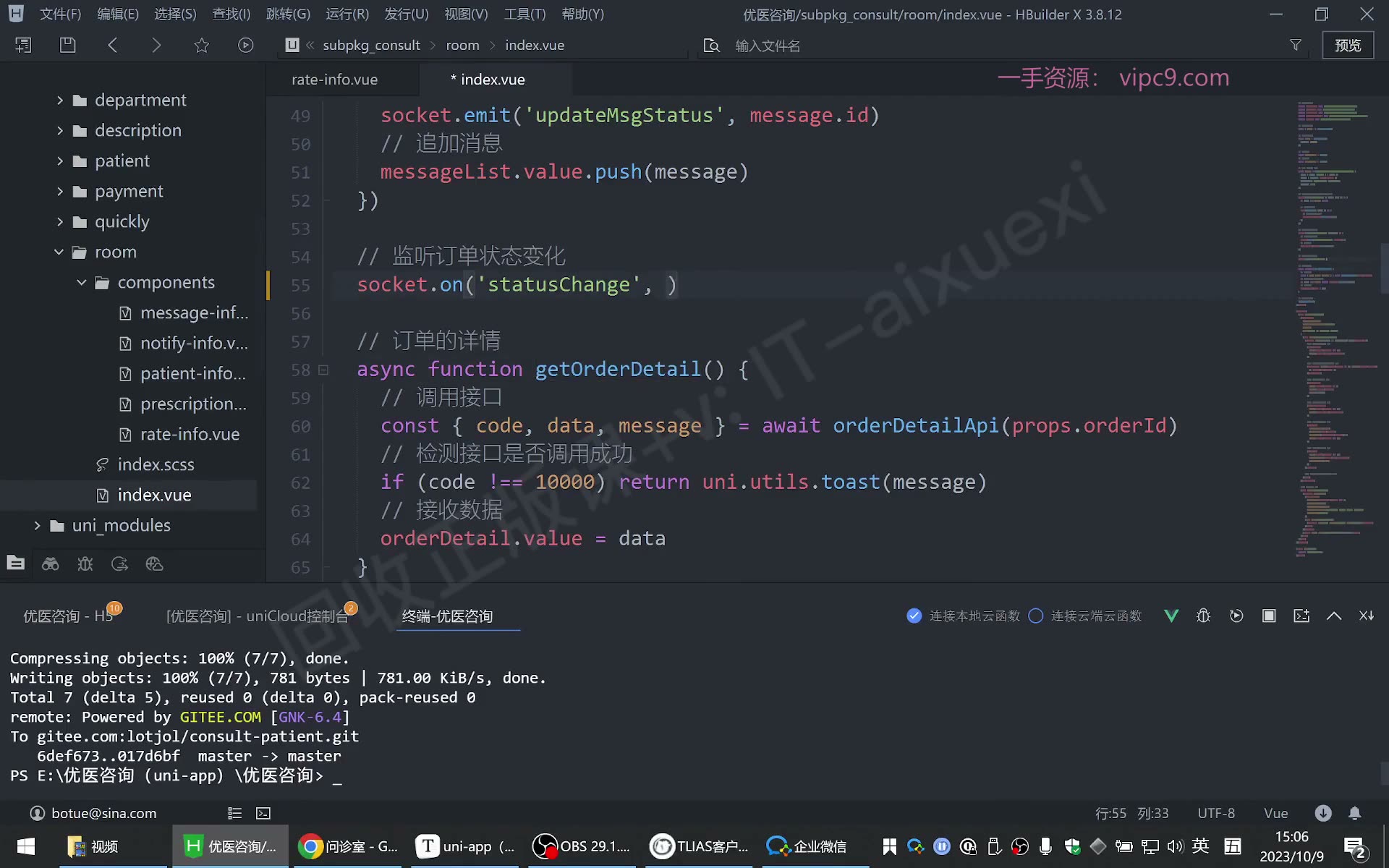Run project with the play circle icon
The image size is (1389, 868).
tap(246, 45)
